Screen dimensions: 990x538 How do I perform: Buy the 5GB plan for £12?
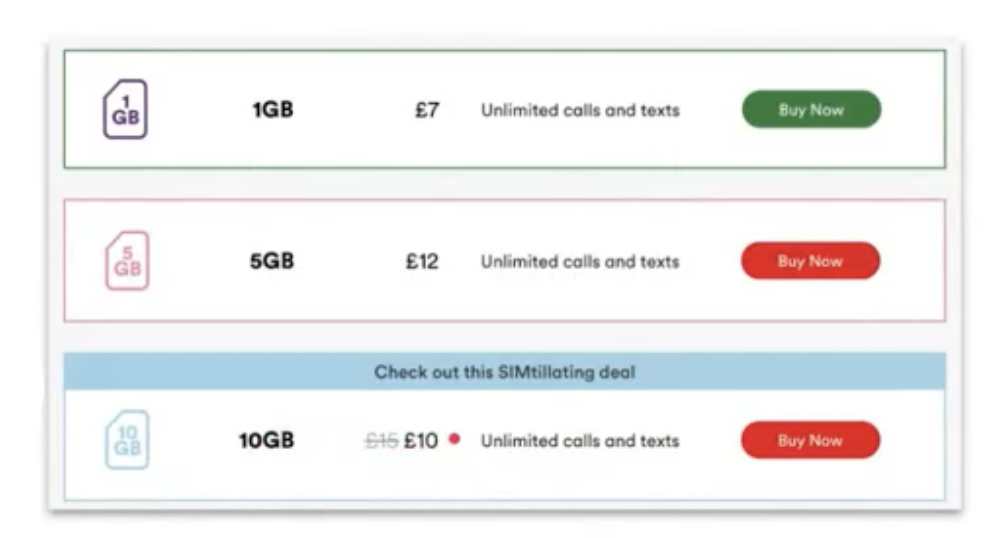(811, 261)
